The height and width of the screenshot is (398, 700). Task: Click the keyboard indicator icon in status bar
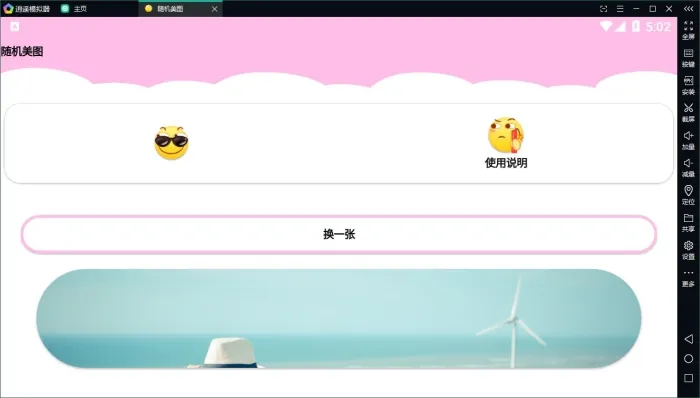point(15,26)
